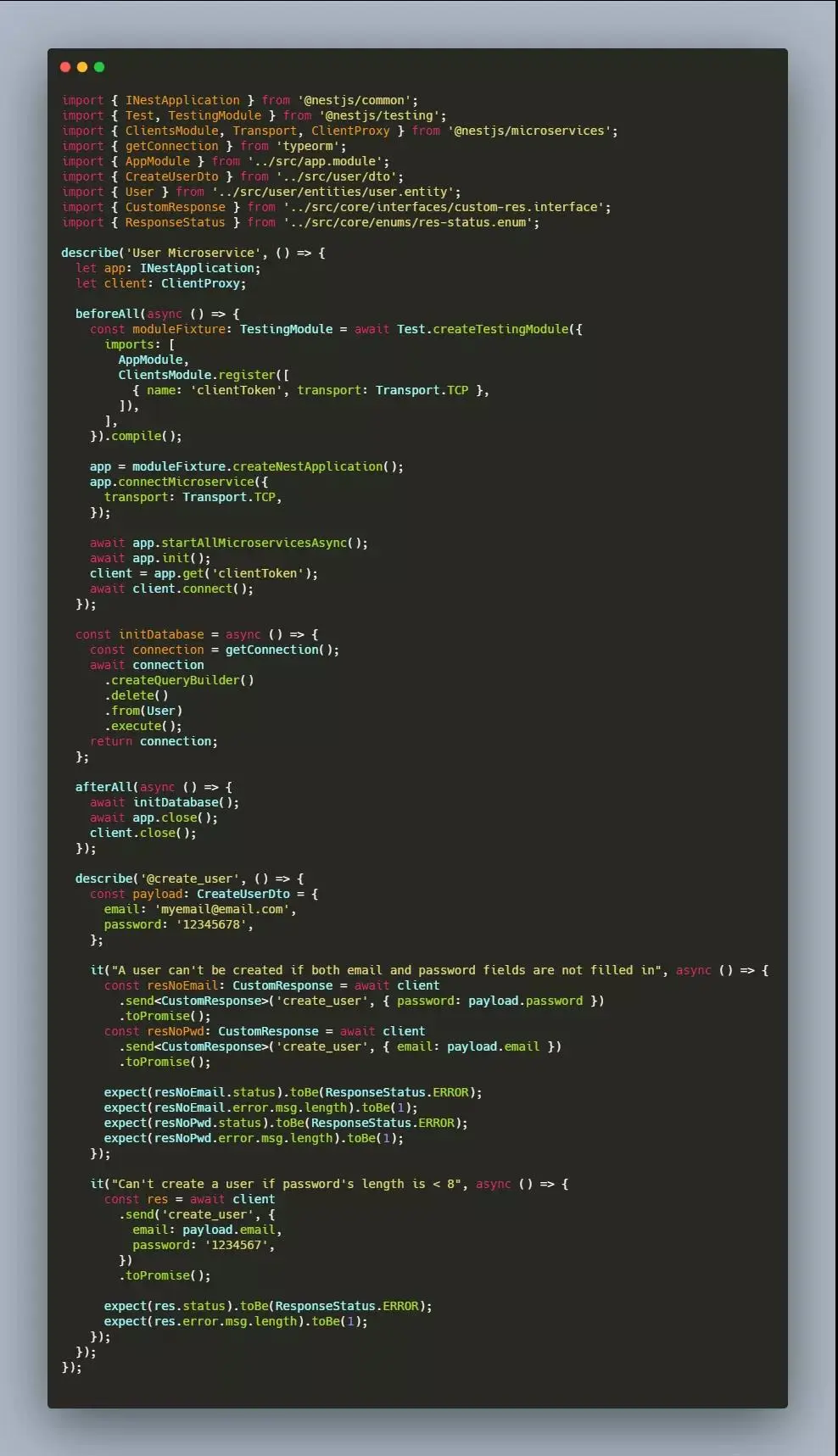Viewport: 838px width, 1456px height.
Task: Click the 'const initDatabase = async' line
Action: coord(197,634)
